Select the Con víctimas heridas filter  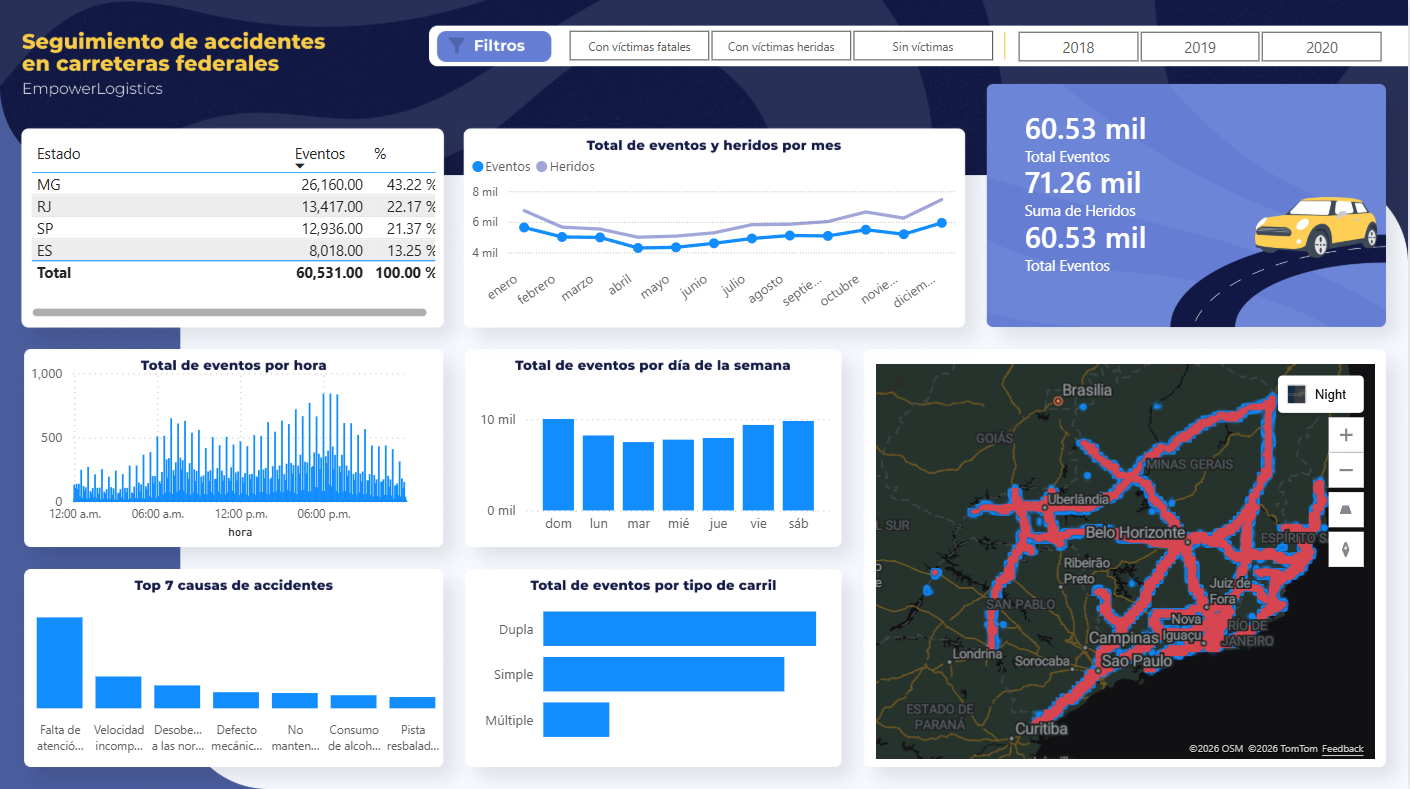pos(780,45)
